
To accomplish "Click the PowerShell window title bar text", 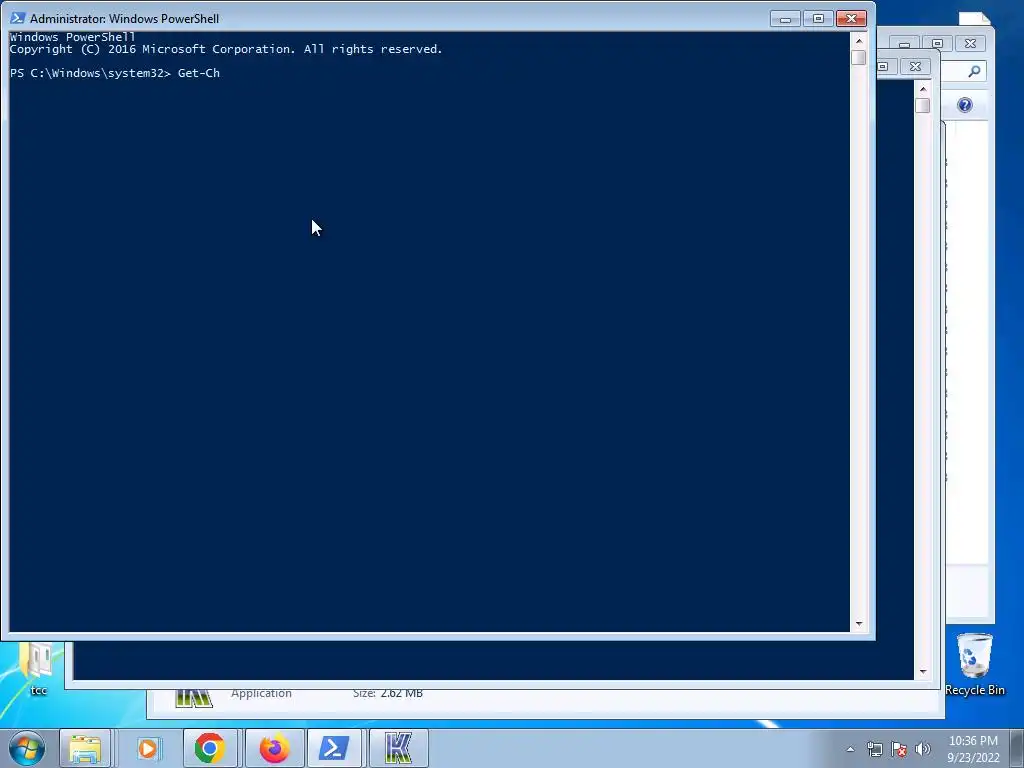I will [124, 19].
